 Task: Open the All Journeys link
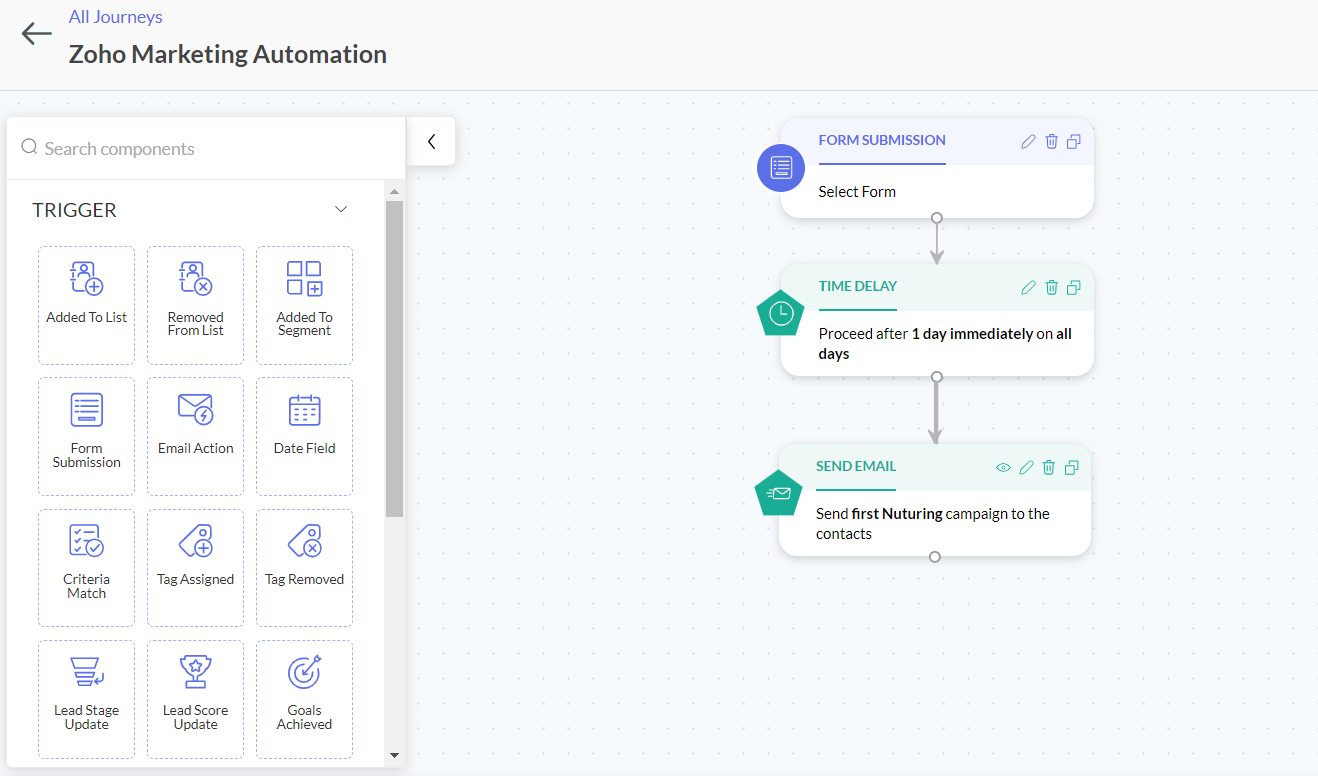tap(115, 17)
